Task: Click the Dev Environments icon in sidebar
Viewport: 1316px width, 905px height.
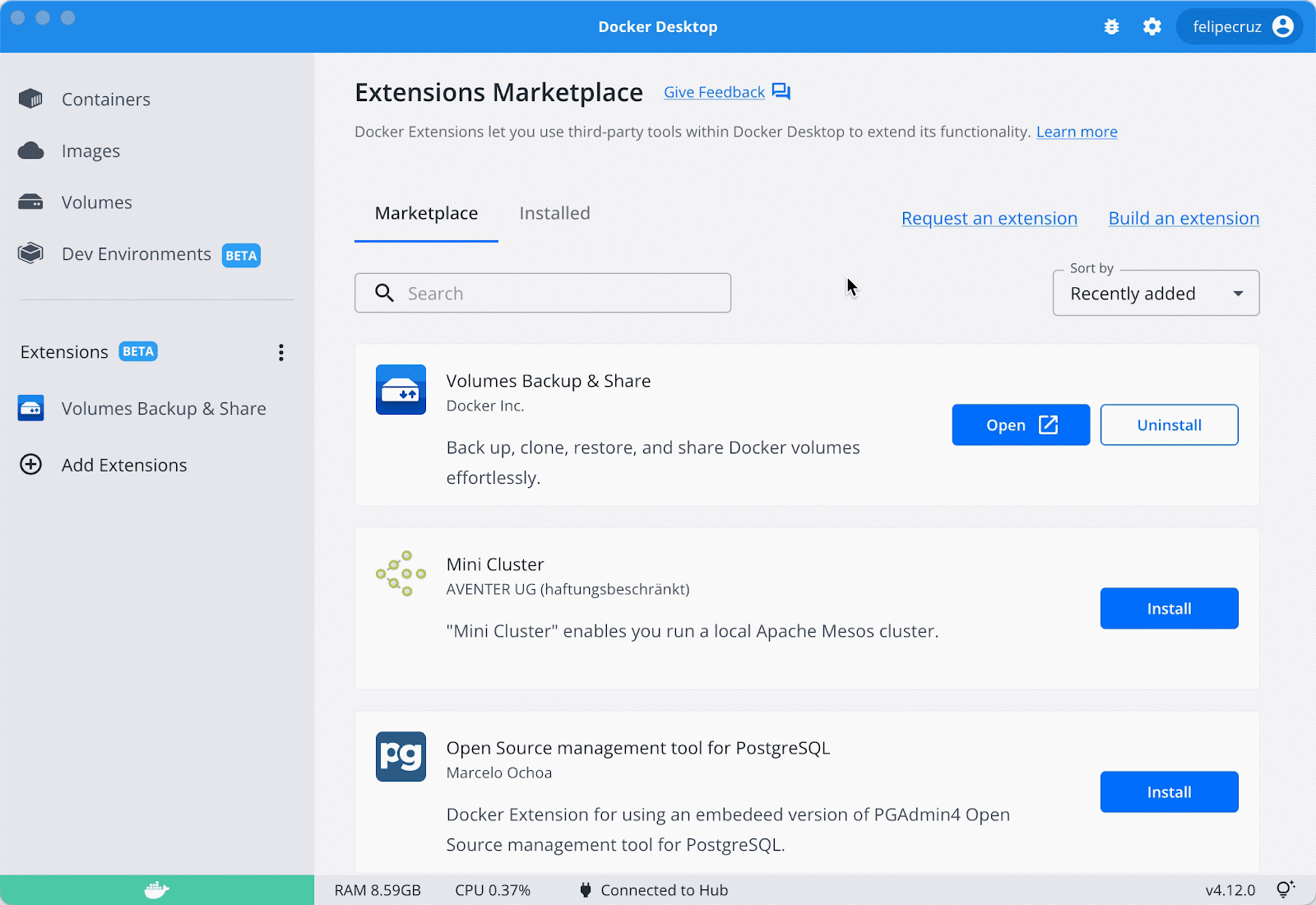Action: coord(30,253)
